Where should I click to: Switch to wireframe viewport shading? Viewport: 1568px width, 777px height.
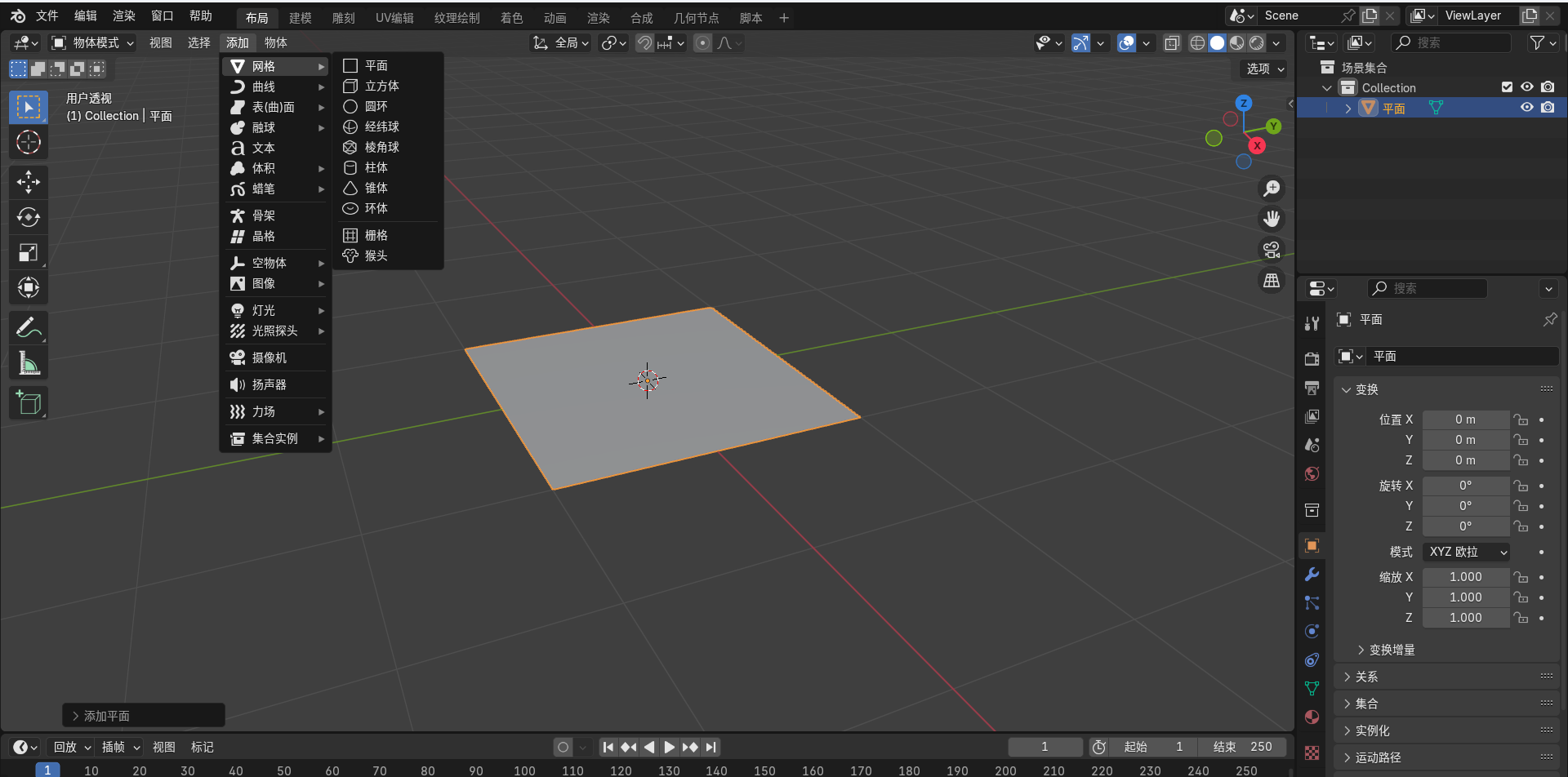pyautogui.click(x=1197, y=42)
